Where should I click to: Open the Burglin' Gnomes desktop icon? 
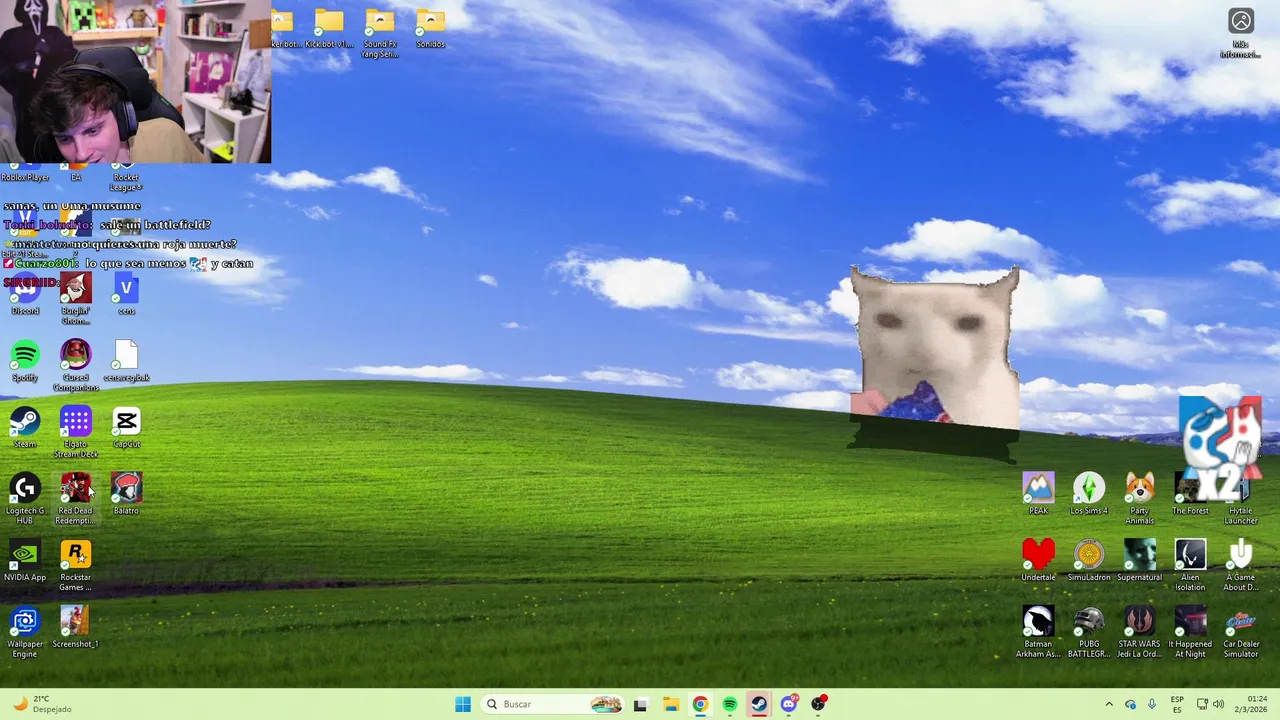click(x=76, y=298)
